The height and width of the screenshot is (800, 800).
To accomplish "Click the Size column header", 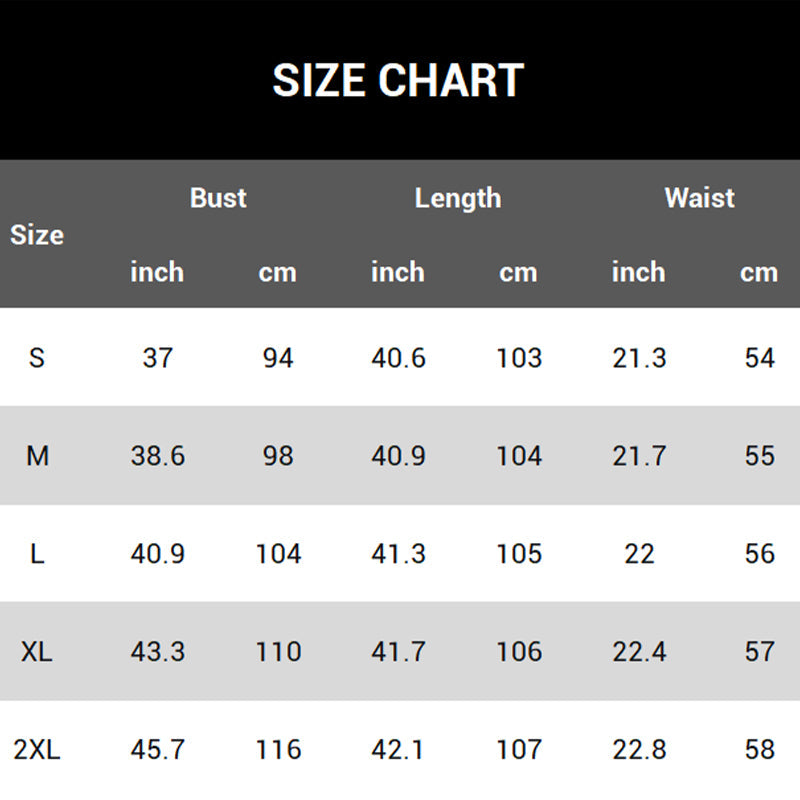I will click(37, 235).
